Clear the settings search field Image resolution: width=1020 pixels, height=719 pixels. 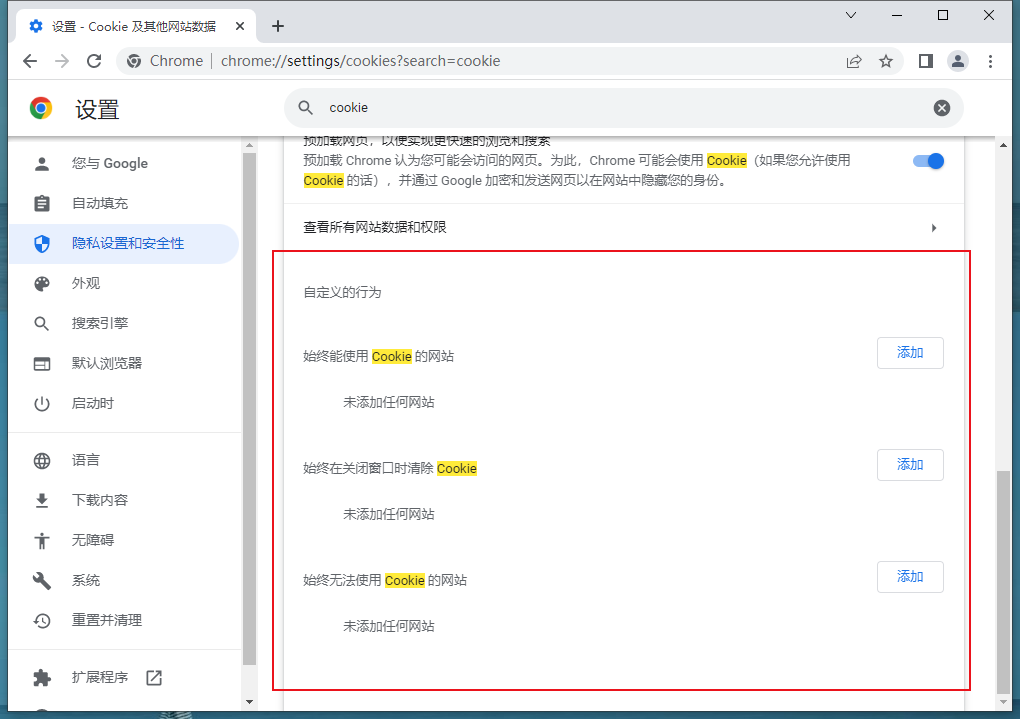coord(941,108)
